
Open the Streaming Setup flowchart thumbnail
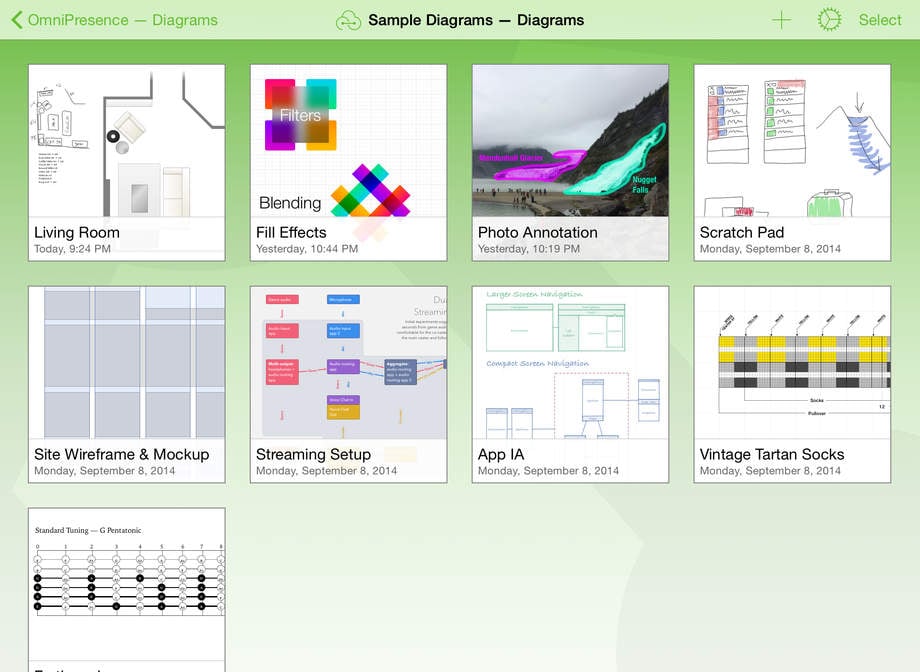(349, 362)
